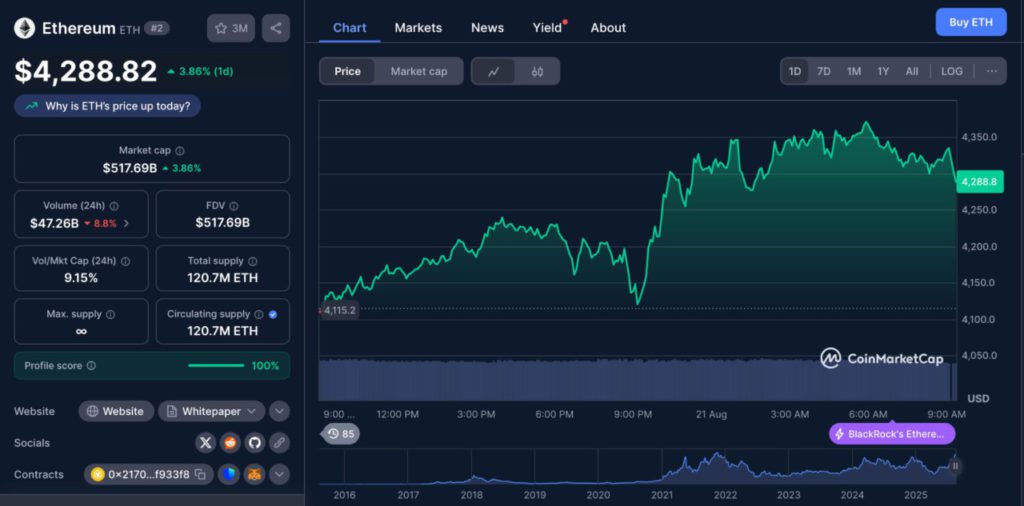The width and height of the screenshot is (1024, 506).
Task: Switch to candlestick chart view
Action: click(537, 71)
